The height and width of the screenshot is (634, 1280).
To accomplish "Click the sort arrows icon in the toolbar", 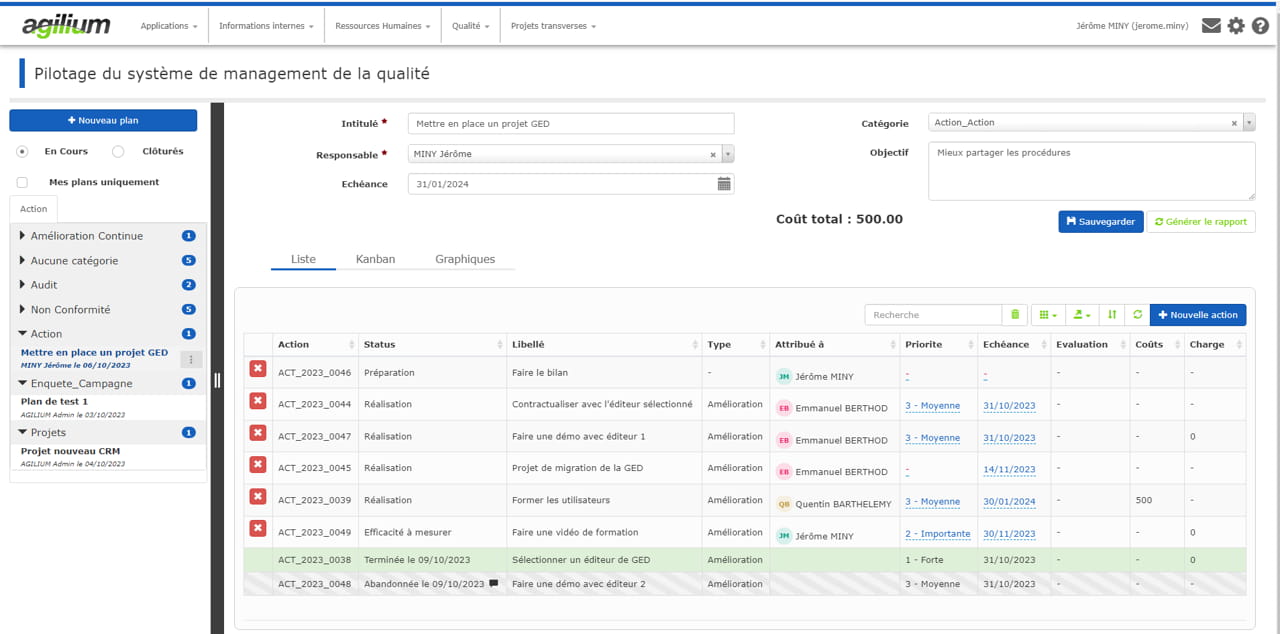I will point(1111,314).
